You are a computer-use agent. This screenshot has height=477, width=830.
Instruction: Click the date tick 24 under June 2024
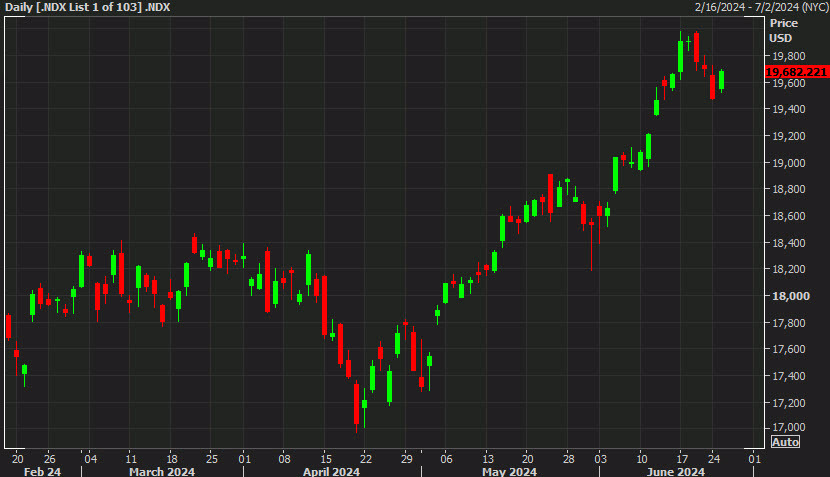(x=714, y=458)
